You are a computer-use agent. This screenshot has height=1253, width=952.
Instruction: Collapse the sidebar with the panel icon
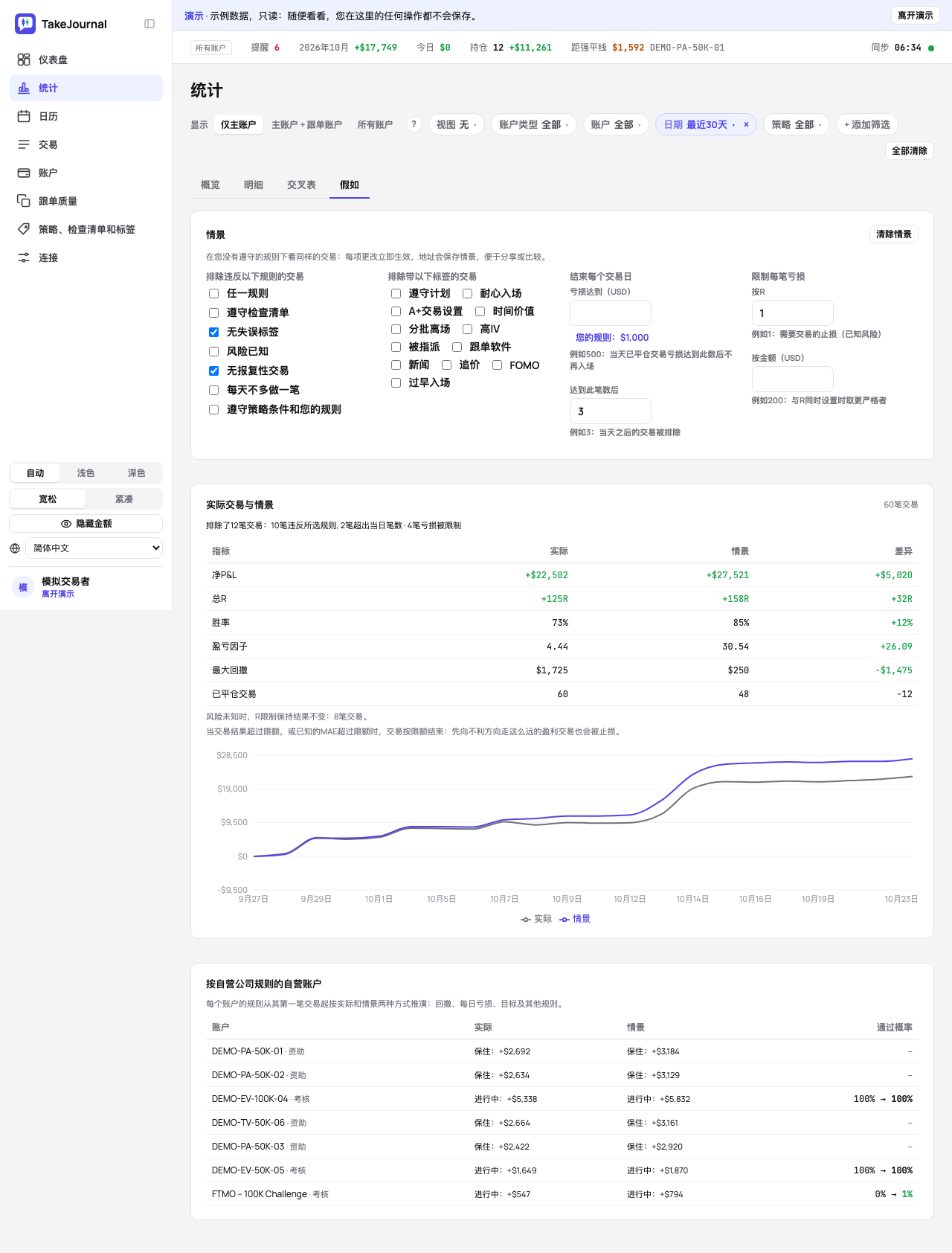pos(149,24)
